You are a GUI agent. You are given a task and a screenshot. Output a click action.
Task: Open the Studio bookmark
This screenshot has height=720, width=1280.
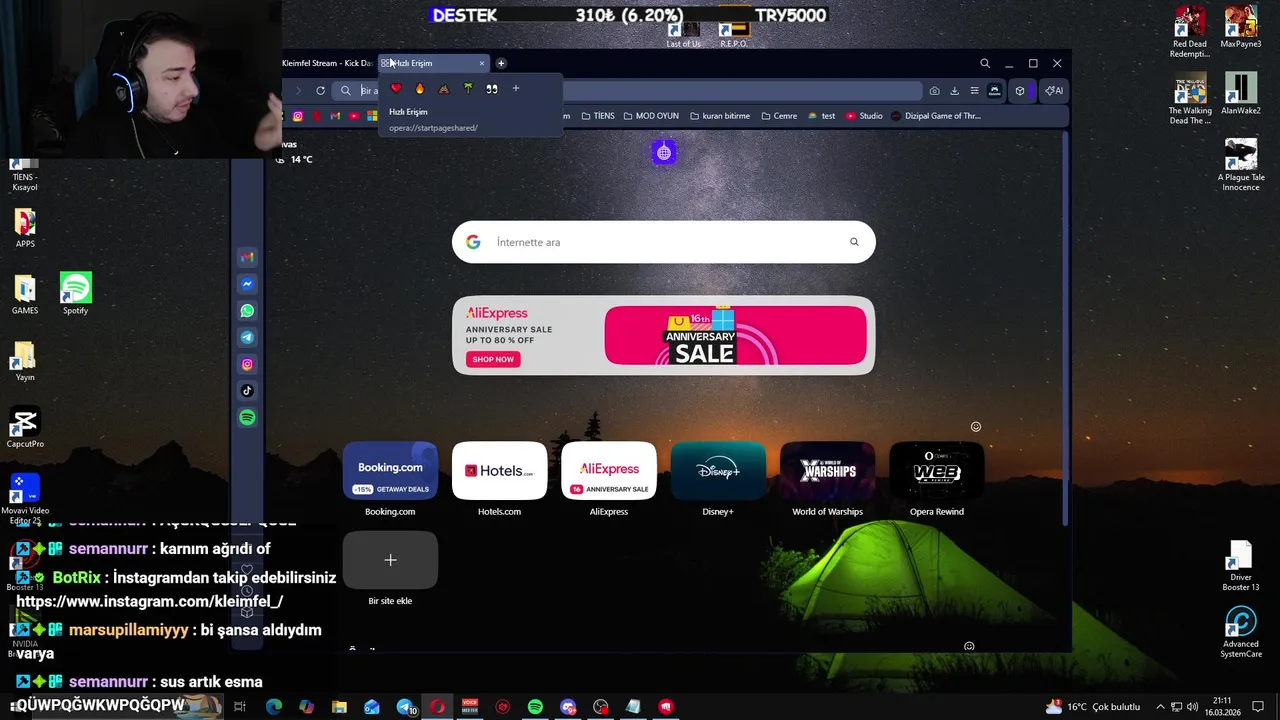[x=864, y=116]
